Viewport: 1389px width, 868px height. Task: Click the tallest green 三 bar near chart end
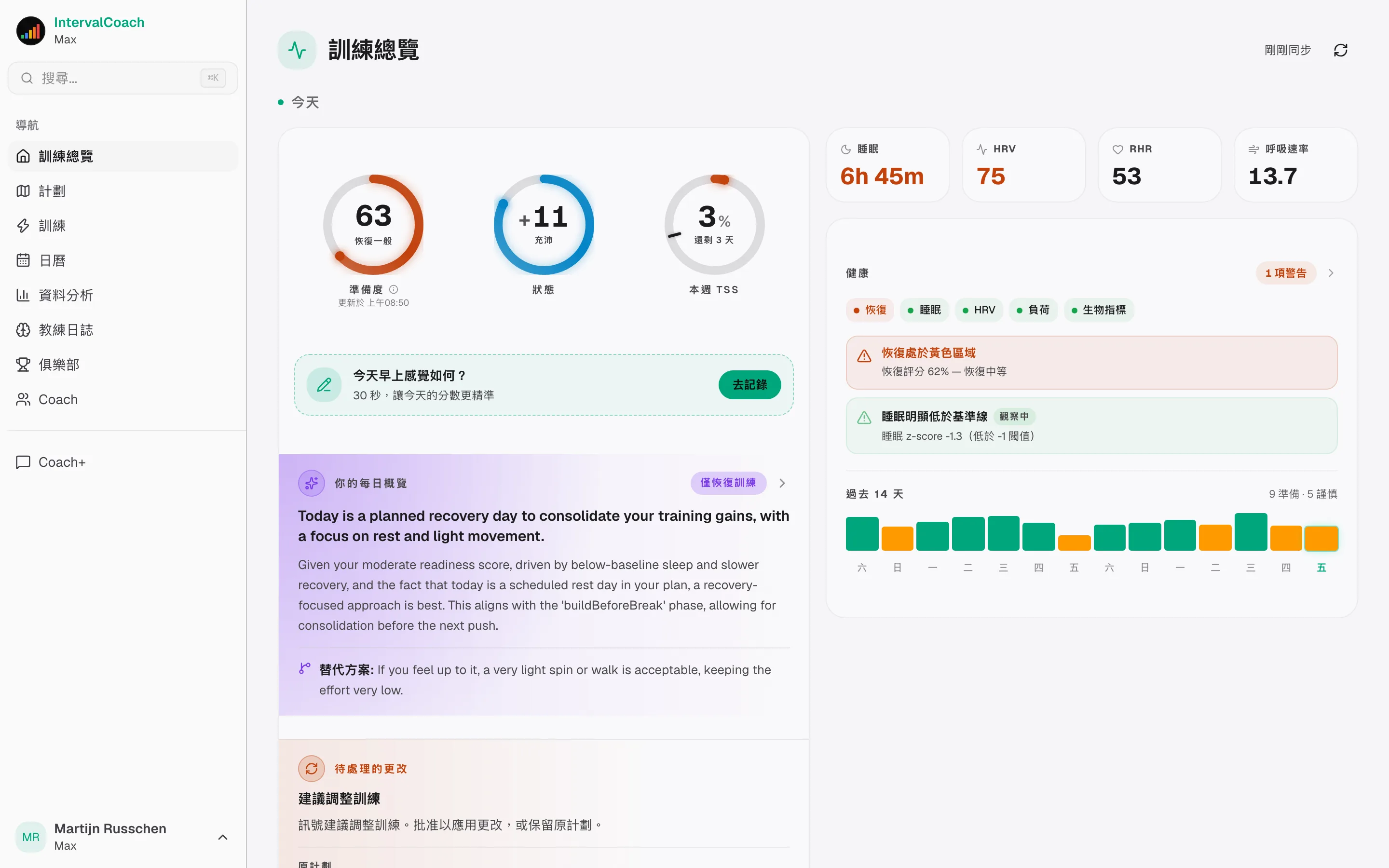pyautogui.click(x=1251, y=532)
